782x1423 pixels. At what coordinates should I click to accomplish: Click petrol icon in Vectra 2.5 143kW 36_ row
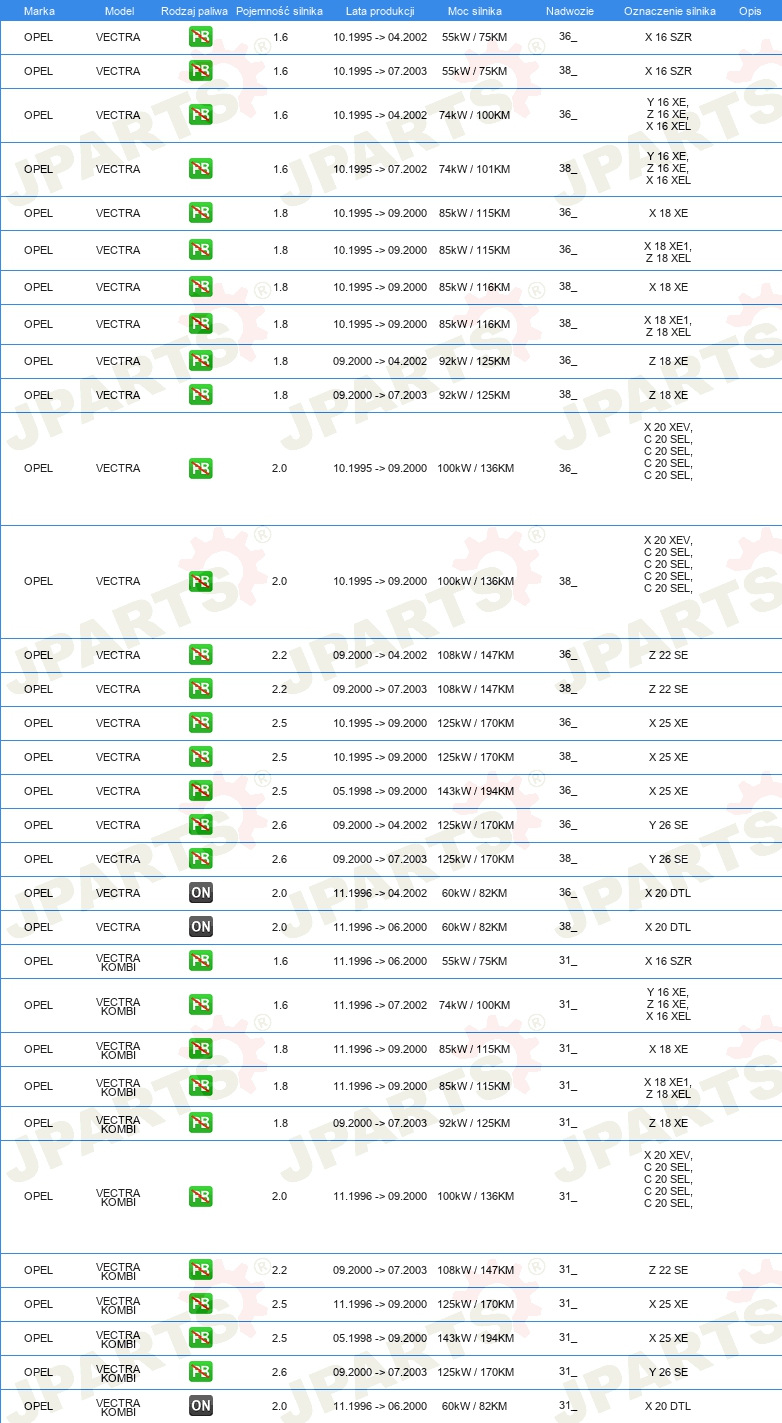(201, 791)
